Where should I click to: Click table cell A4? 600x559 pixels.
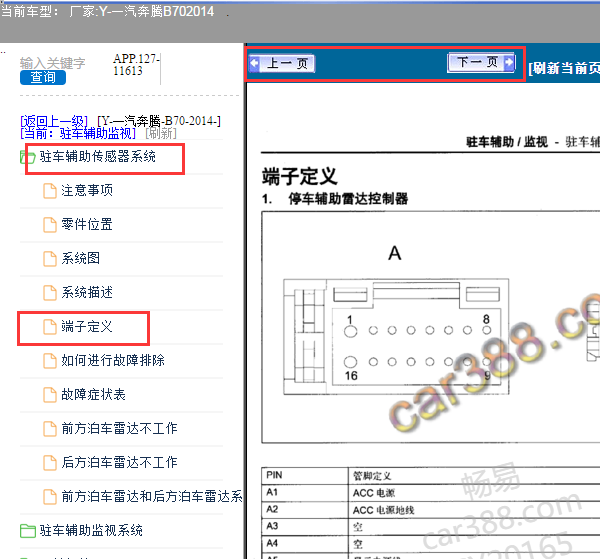(x=305, y=543)
